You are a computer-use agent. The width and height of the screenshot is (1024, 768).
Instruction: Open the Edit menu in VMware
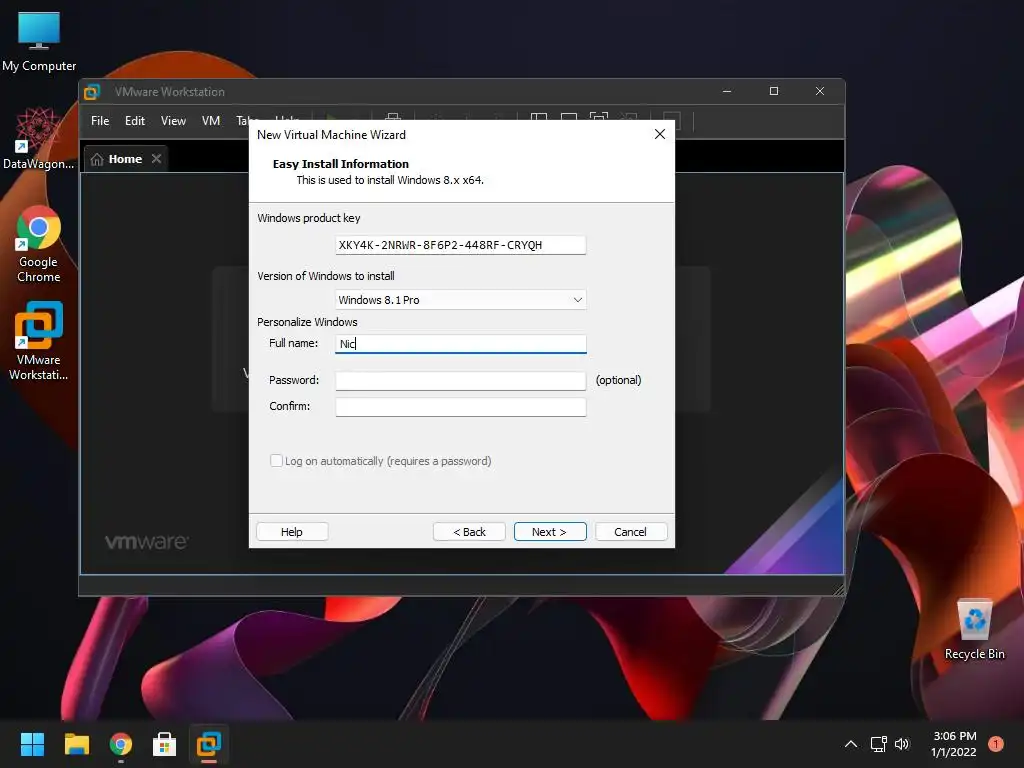pyautogui.click(x=135, y=121)
